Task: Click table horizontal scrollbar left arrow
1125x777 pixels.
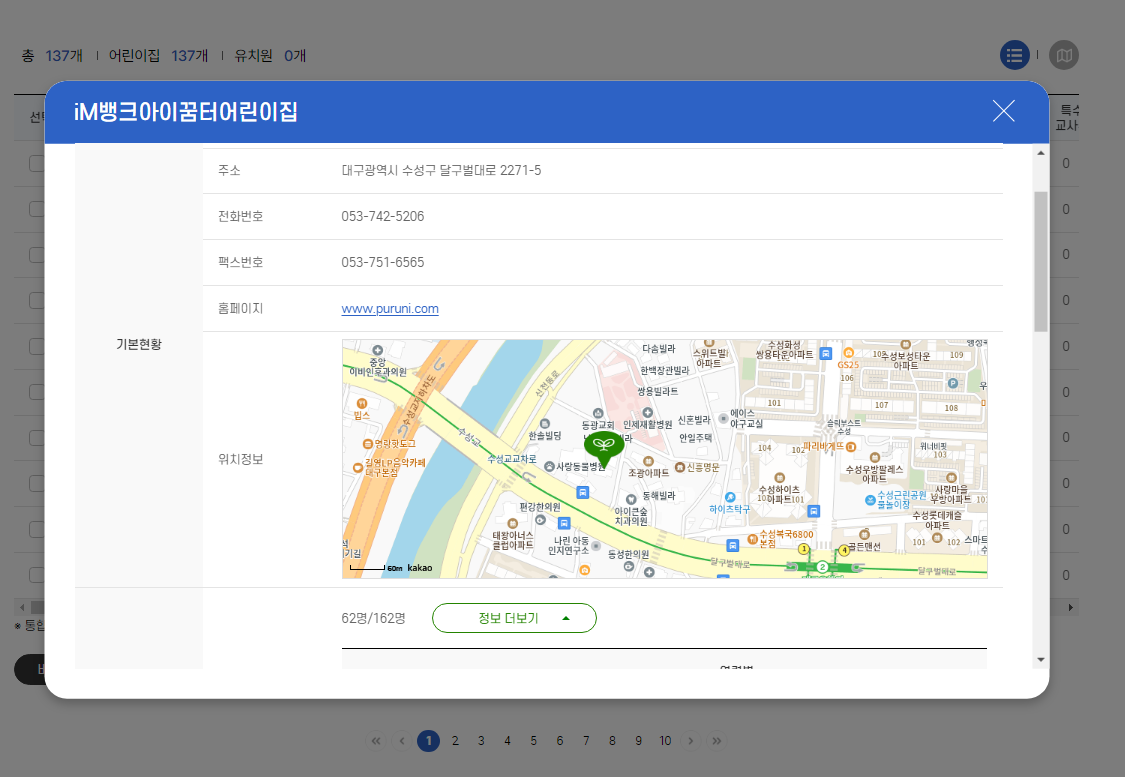Action: point(22,607)
